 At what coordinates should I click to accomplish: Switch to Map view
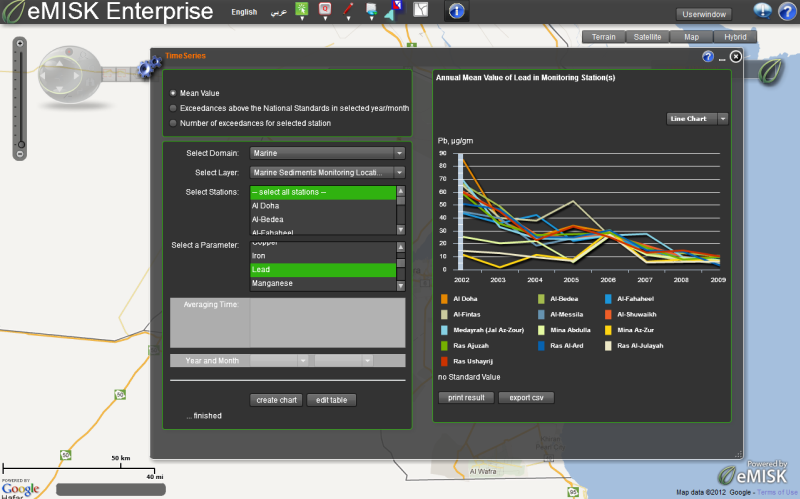point(691,37)
